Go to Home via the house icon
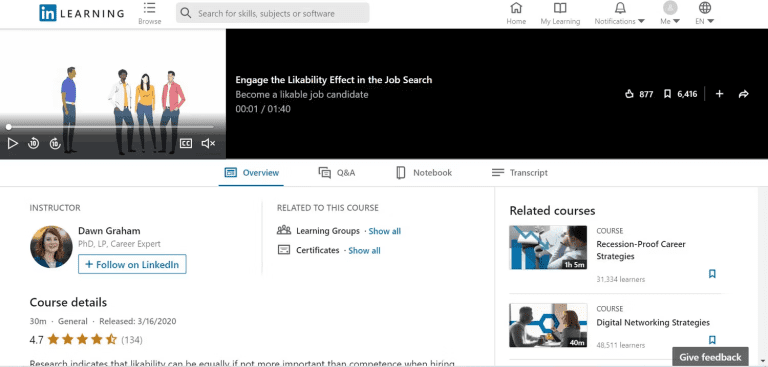 click(516, 8)
